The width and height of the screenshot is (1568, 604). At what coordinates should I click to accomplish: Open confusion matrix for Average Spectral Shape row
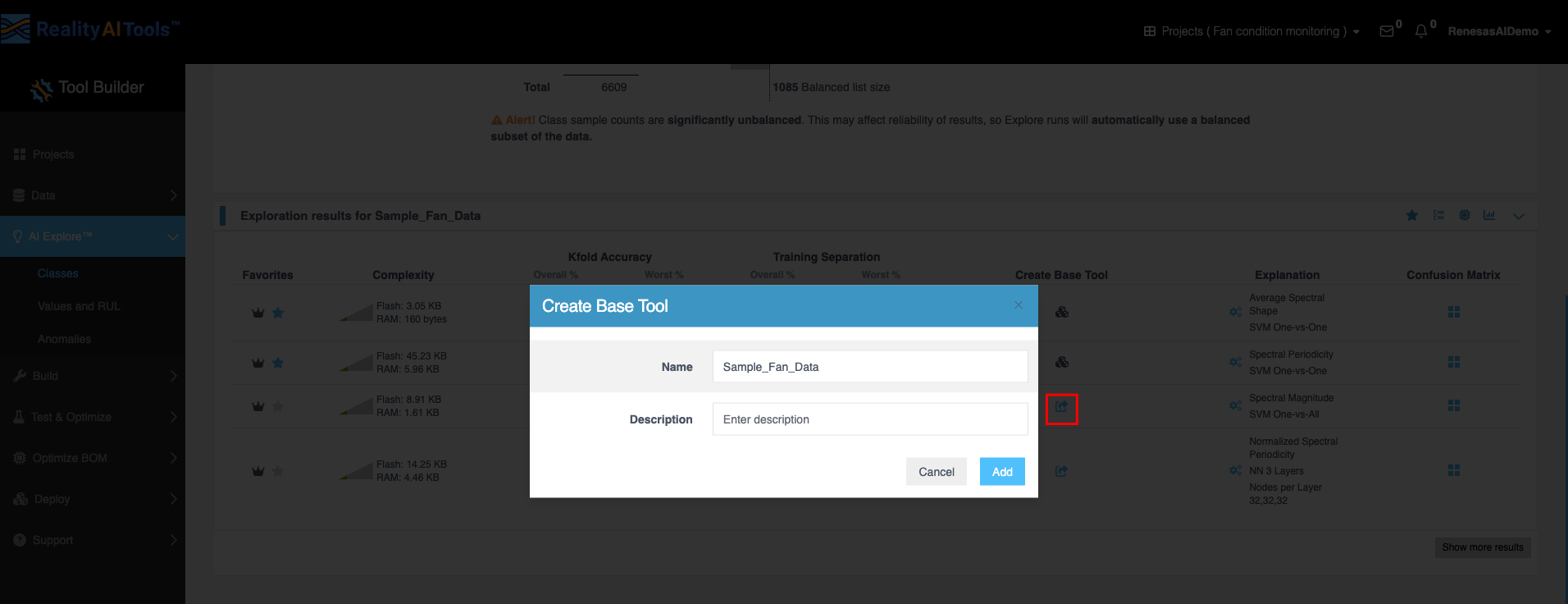tap(1454, 312)
